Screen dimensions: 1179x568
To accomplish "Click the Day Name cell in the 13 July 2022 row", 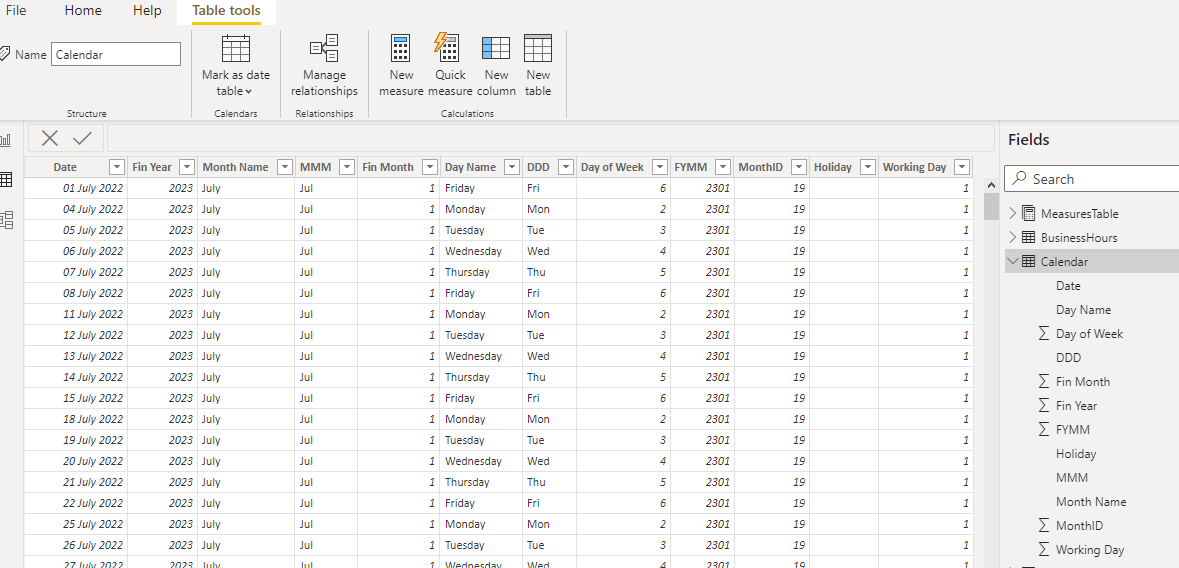I will point(481,356).
